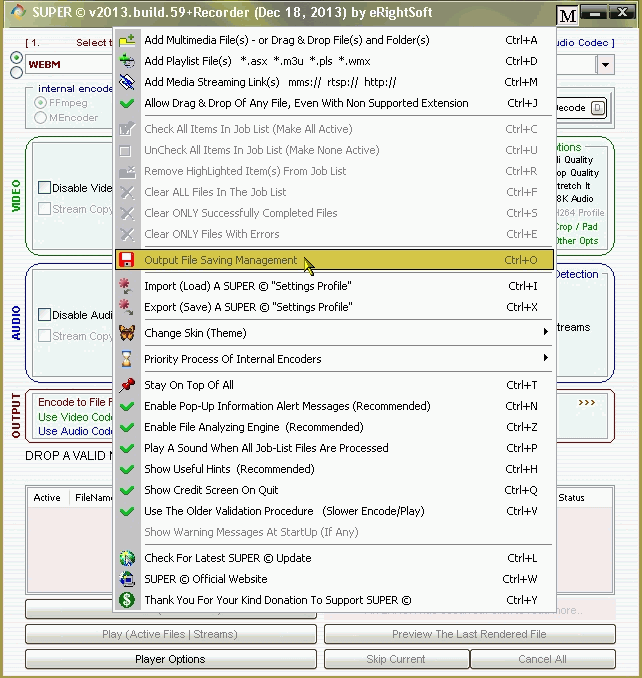This screenshot has width=642, height=678.
Task: Expand Priority Process Of Internal Encoders arrow
Action: coord(546,358)
